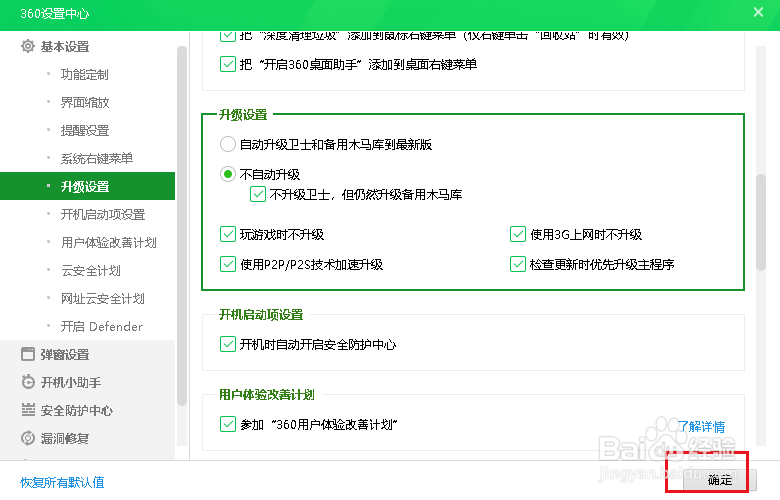
Task: Open 漏洞修复 icon
Action: coord(28,438)
